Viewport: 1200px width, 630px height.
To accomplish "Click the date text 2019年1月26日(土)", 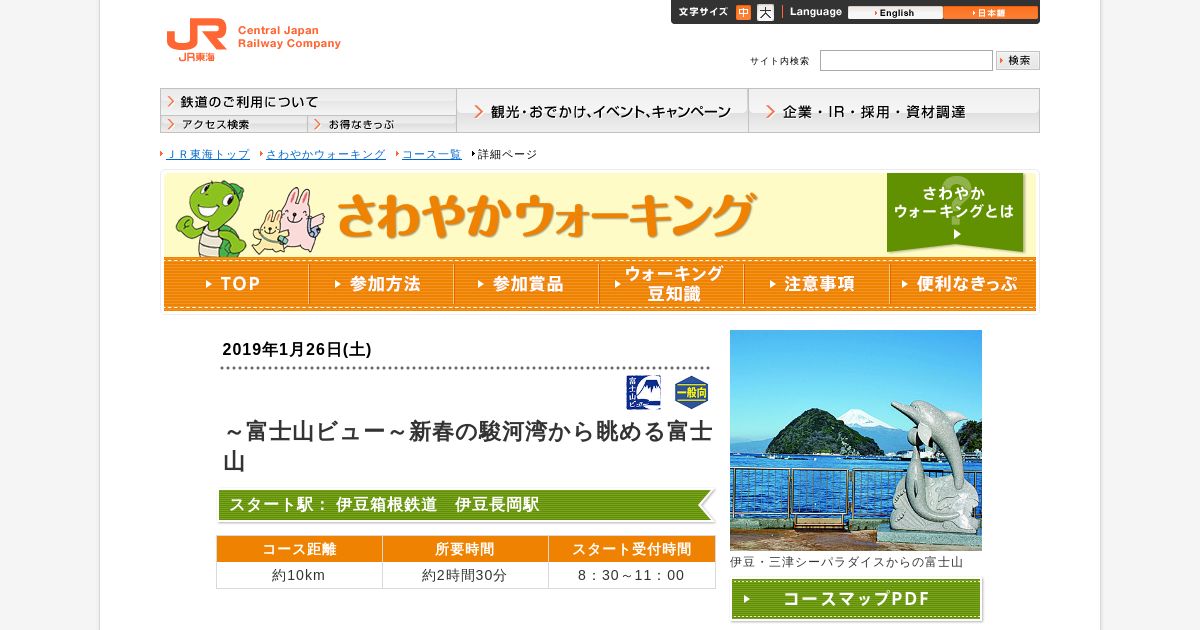I will [297, 349].
